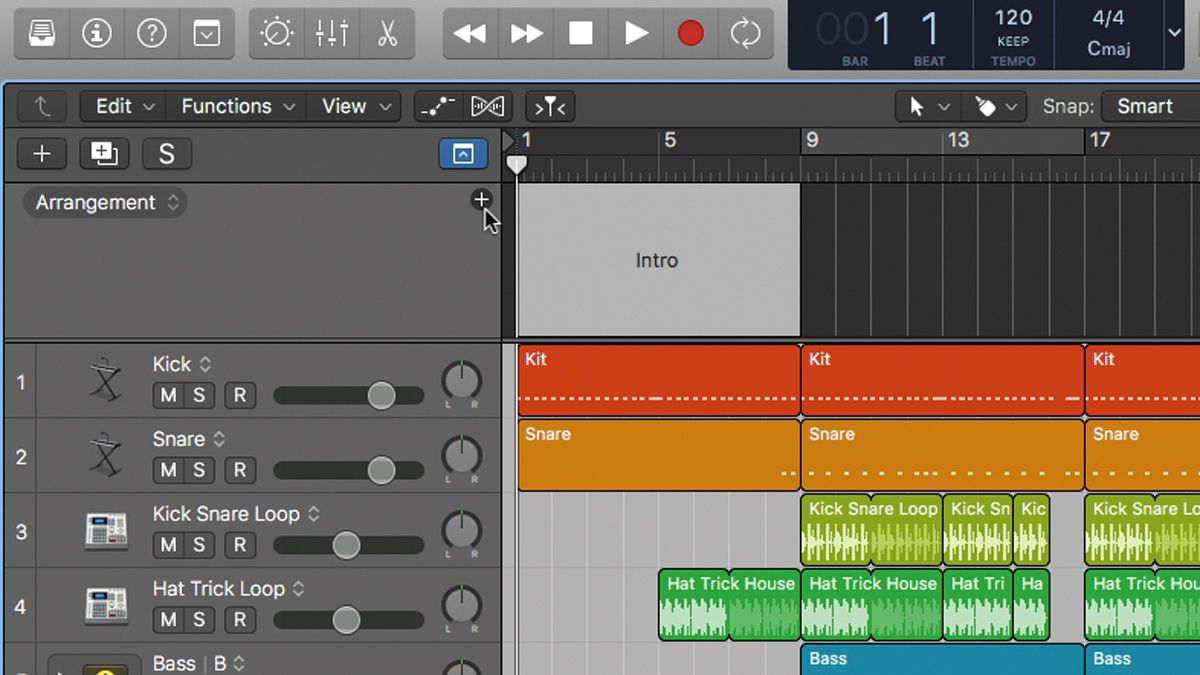Viewport: 1200px width, 675px height.
Task: Select the Scissors split icon
Action: pyautogui.click(x=387, y=32)
